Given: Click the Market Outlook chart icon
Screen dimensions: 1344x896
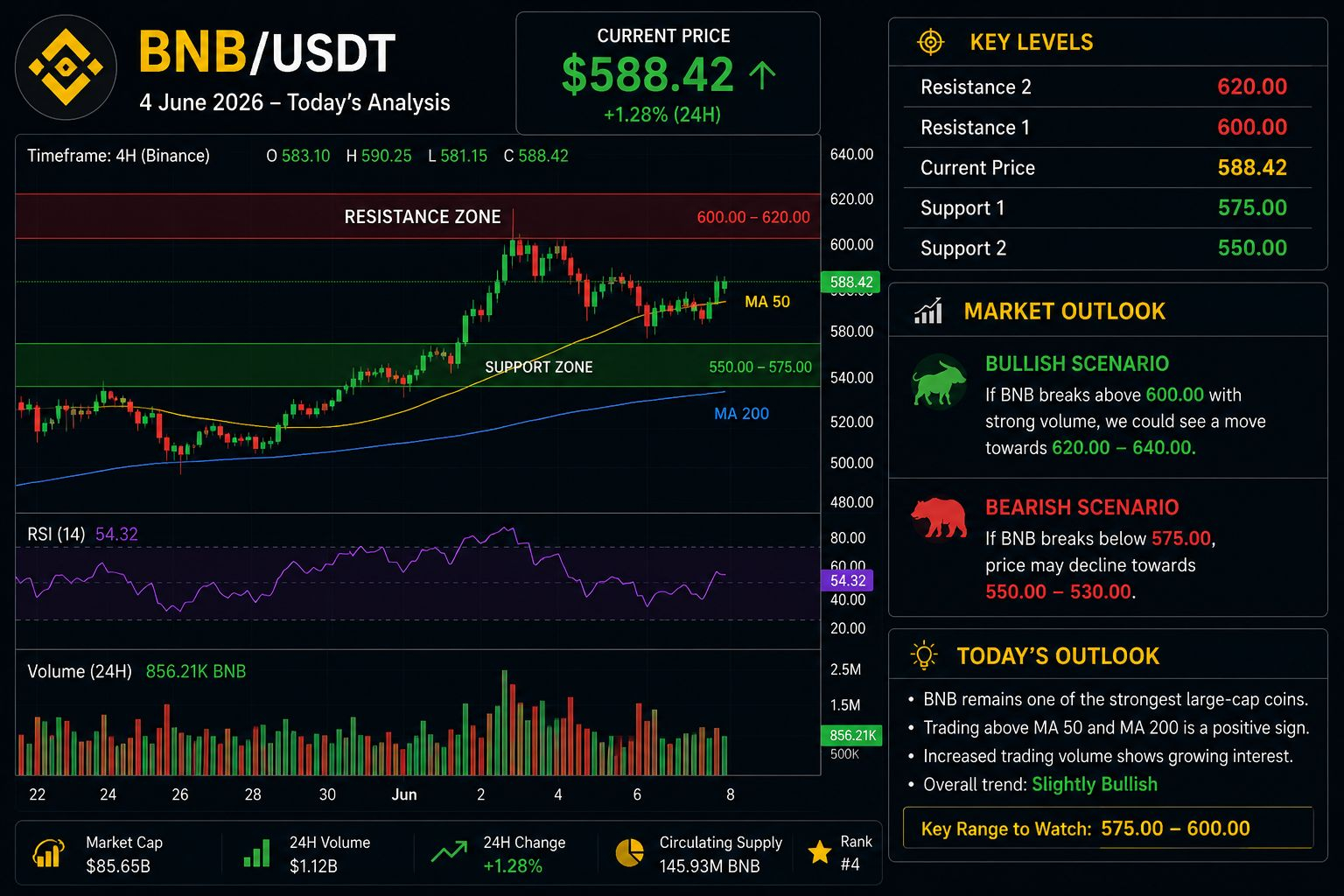Looking at the screenshot, I should point(928,311).
